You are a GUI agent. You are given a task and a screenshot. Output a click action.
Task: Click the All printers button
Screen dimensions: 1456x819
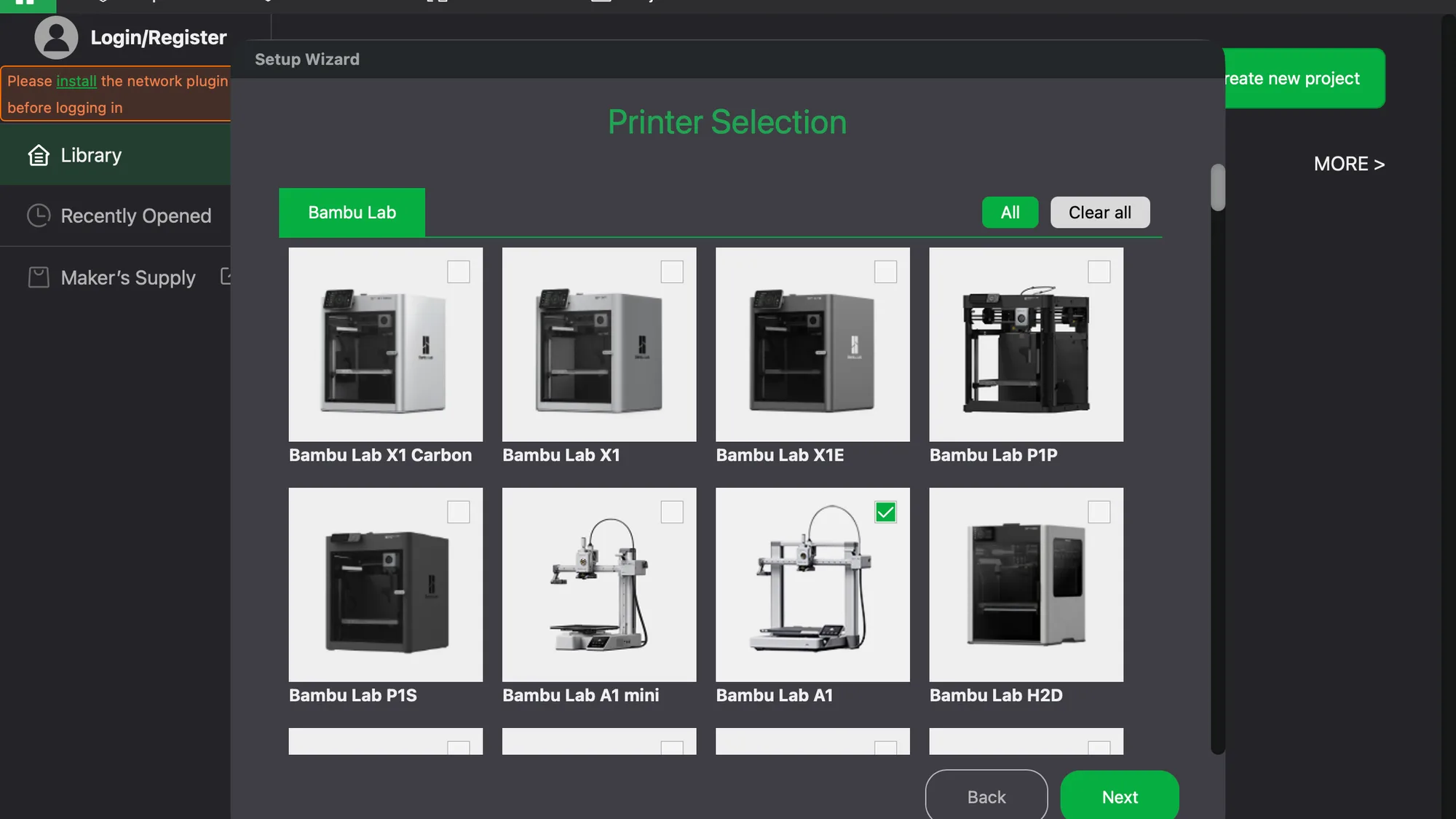point(1010,213)
